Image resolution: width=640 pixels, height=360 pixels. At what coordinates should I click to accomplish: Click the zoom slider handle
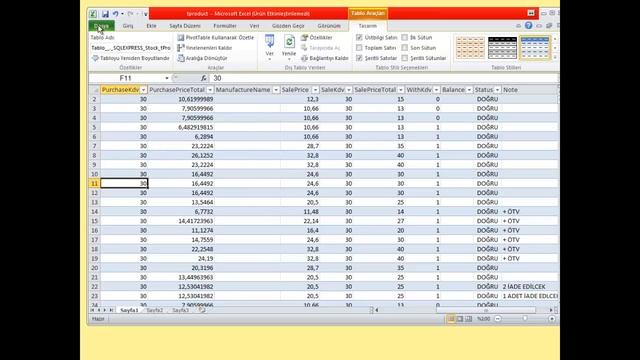pyautogui.click(x=525, y=319)
